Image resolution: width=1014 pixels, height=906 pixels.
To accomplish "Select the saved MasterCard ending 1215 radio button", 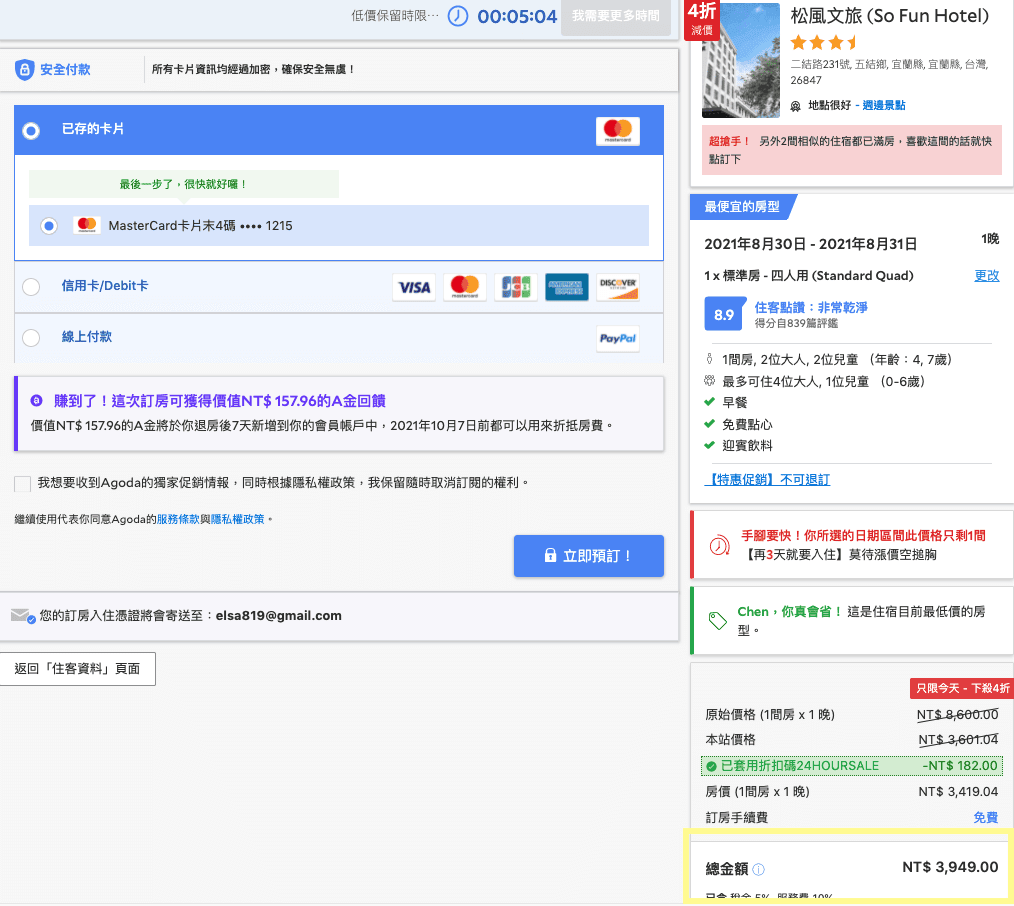I will click(x=48, y=225).
